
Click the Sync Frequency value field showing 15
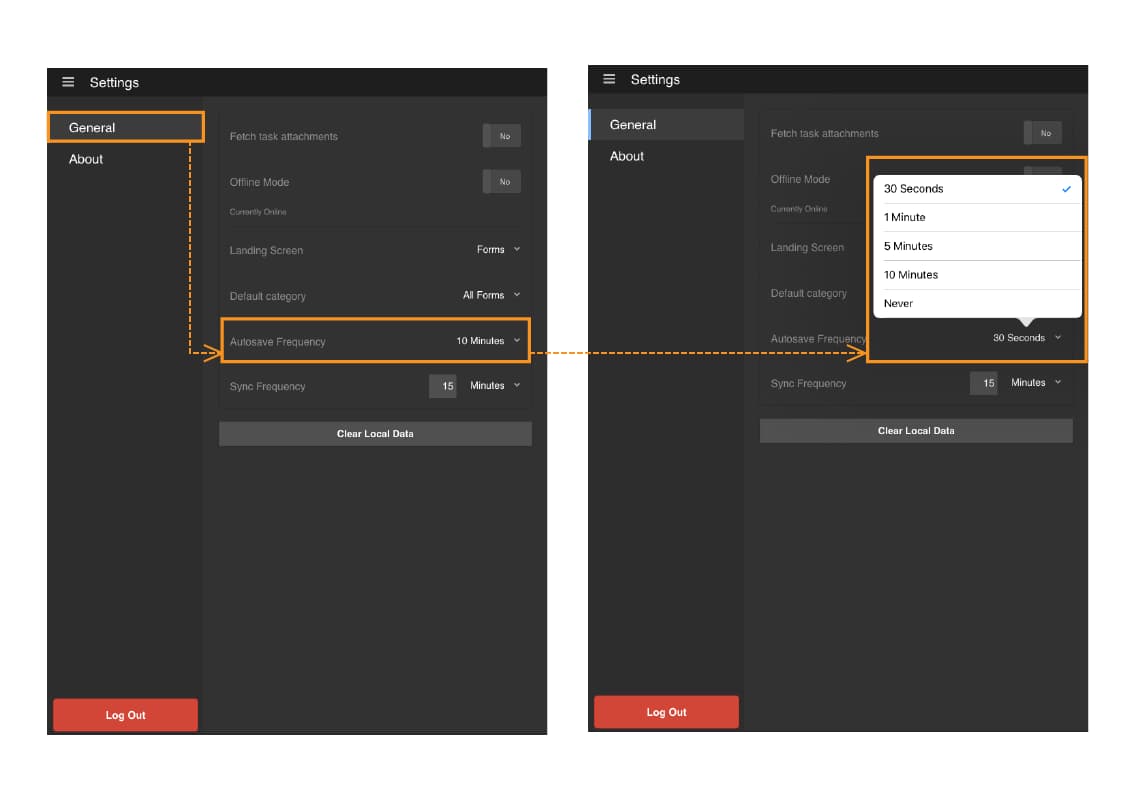(443, 386)
